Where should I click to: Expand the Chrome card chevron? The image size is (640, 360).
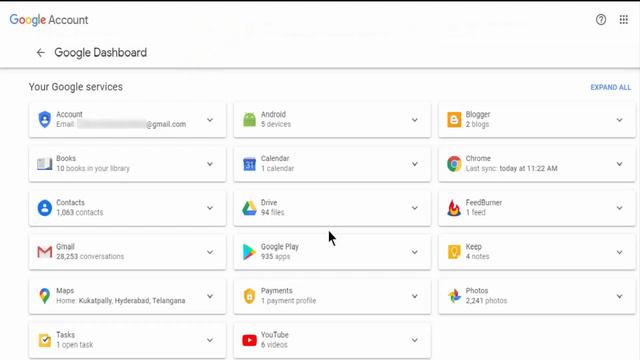(620, 164)
